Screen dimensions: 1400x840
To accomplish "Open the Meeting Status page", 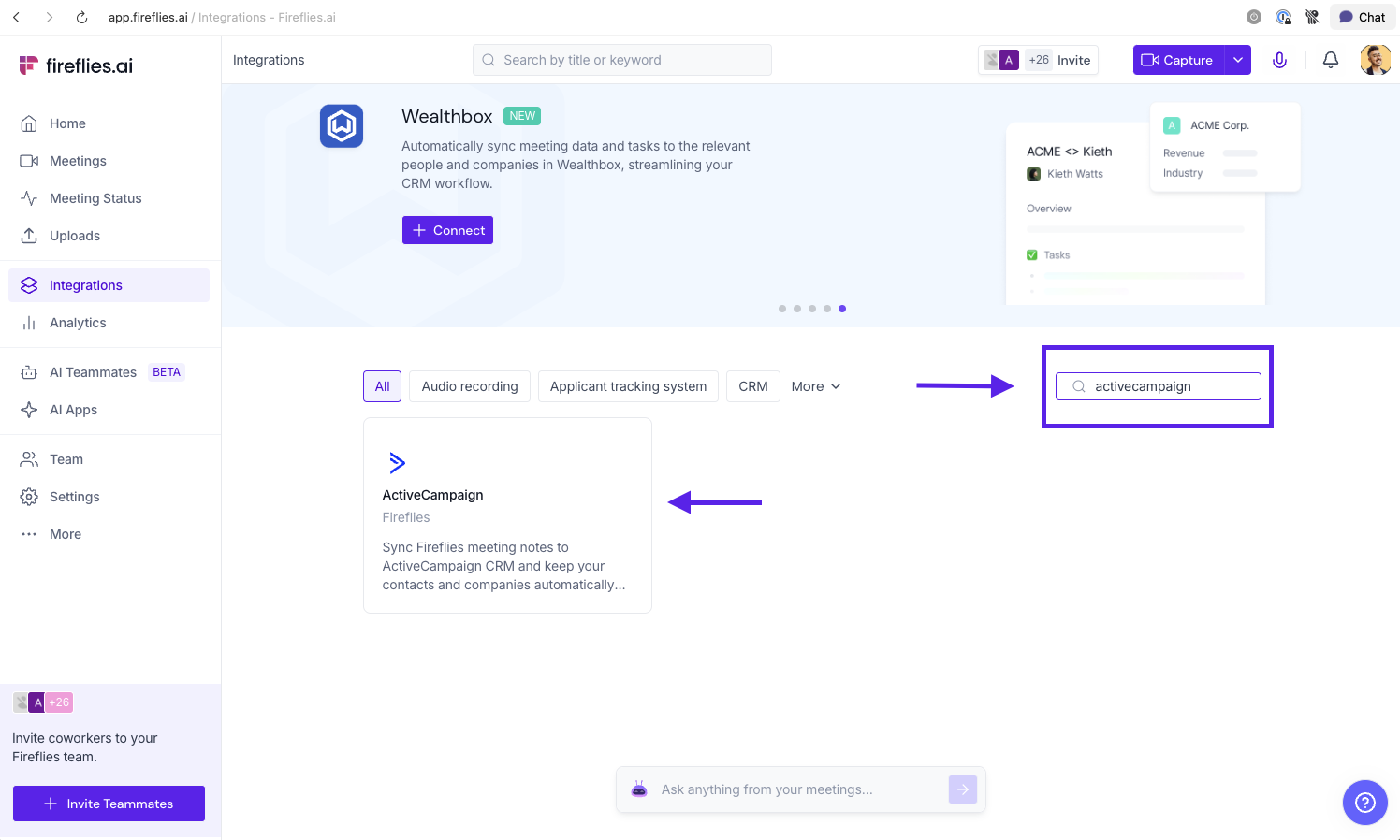I will tap(109, 198).
